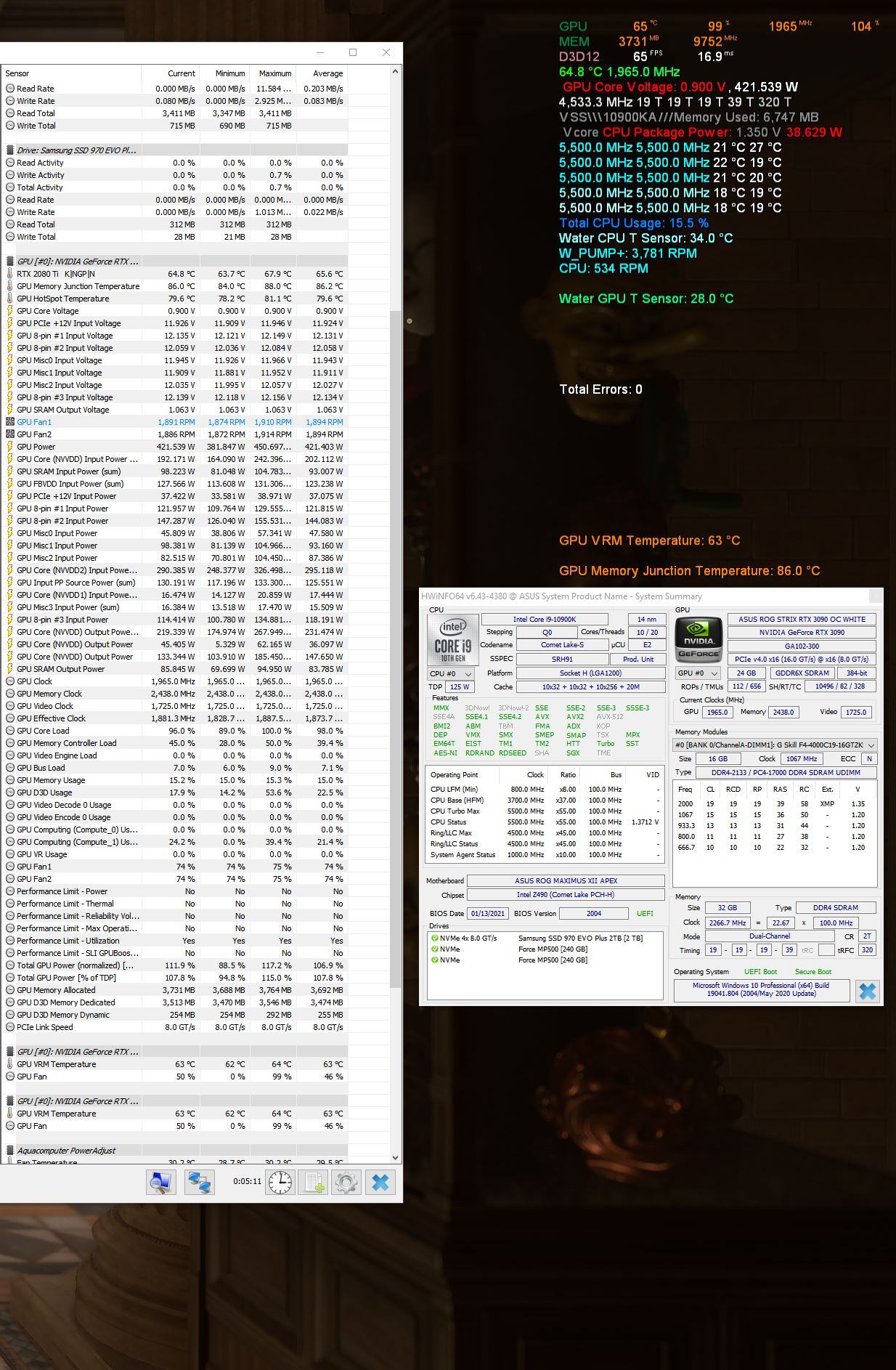Click the RTX 2080 Ti temperature thermometer icon
The image size is (896, 1370).
(x=9, y=274)
